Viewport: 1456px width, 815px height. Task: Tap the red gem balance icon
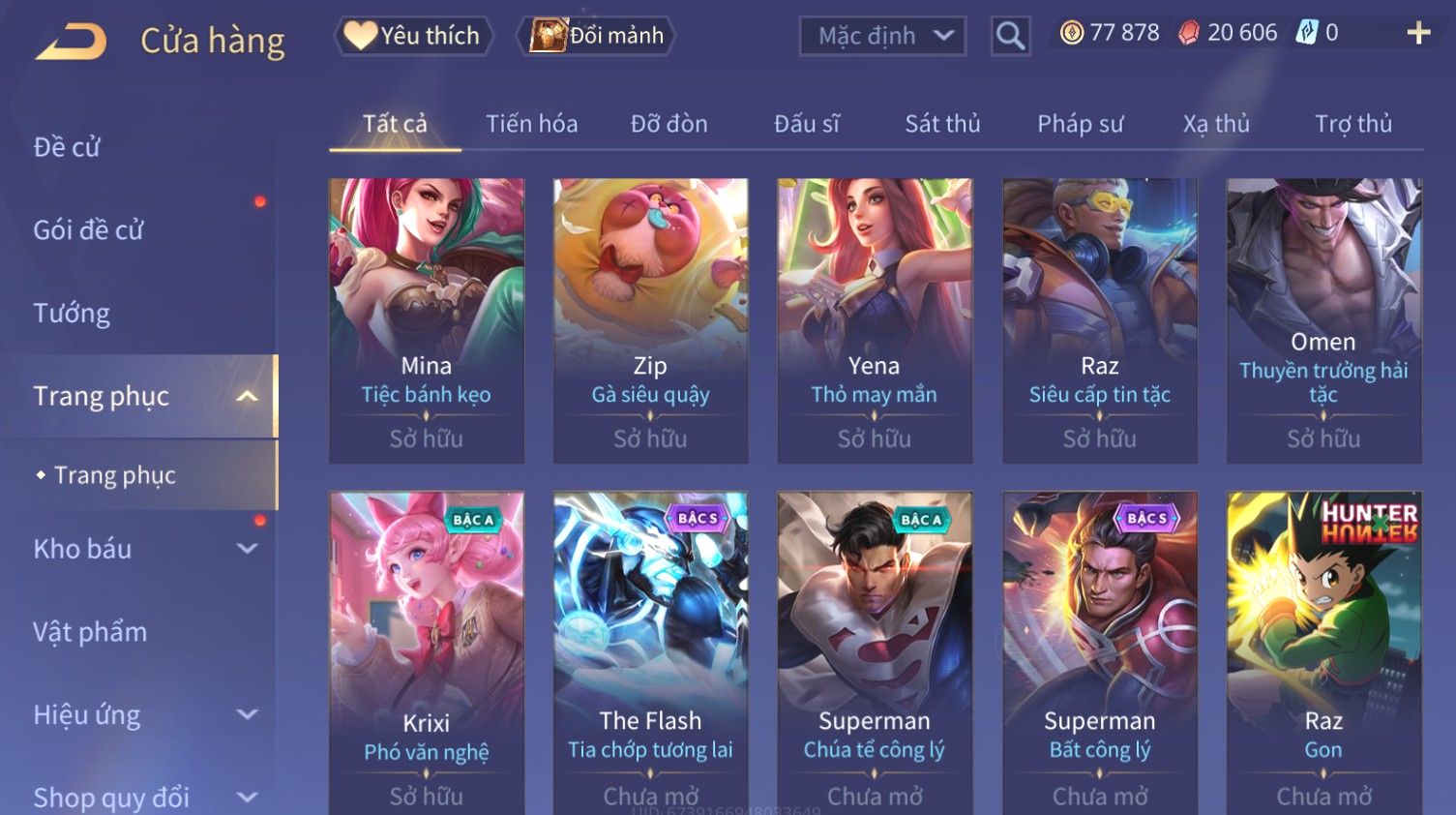pos(1188,33)
